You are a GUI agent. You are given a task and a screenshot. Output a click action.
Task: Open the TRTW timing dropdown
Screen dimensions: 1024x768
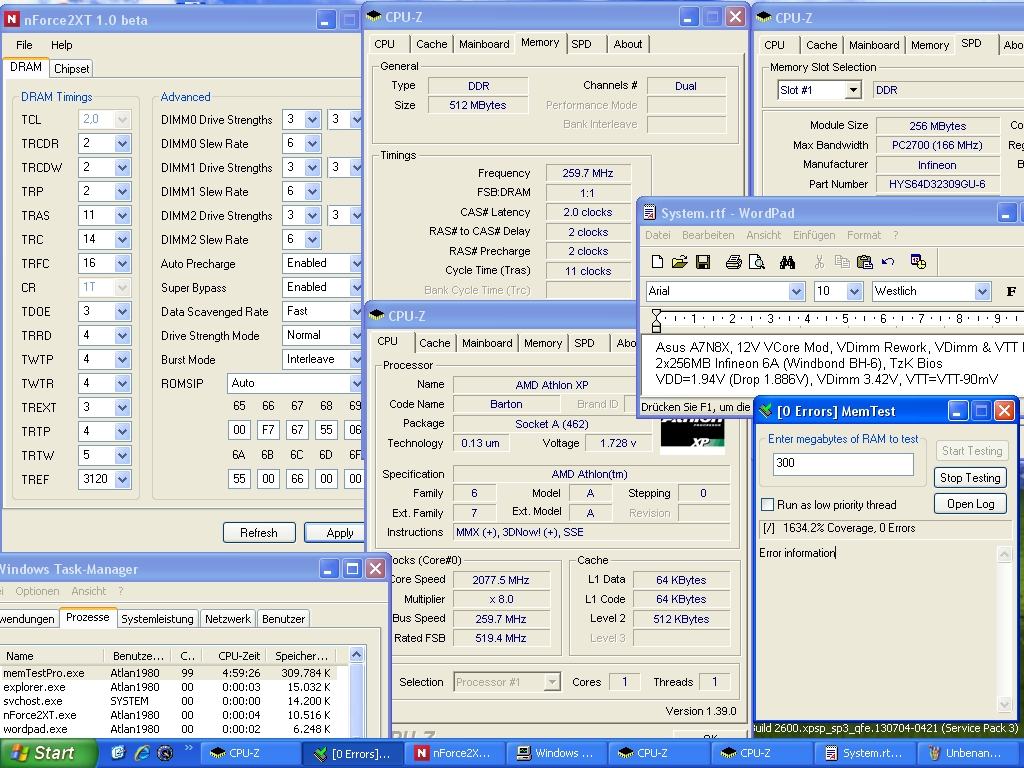point(122,455)
